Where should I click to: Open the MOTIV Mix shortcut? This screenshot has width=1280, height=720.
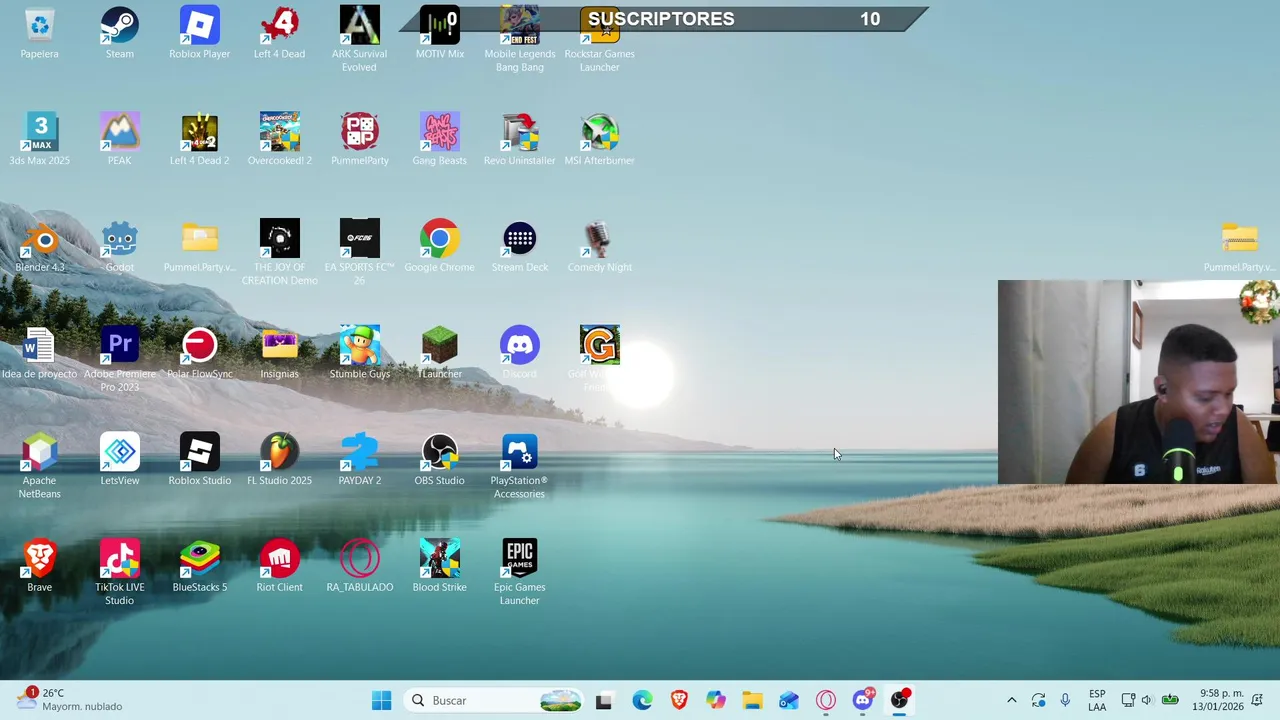439,33
